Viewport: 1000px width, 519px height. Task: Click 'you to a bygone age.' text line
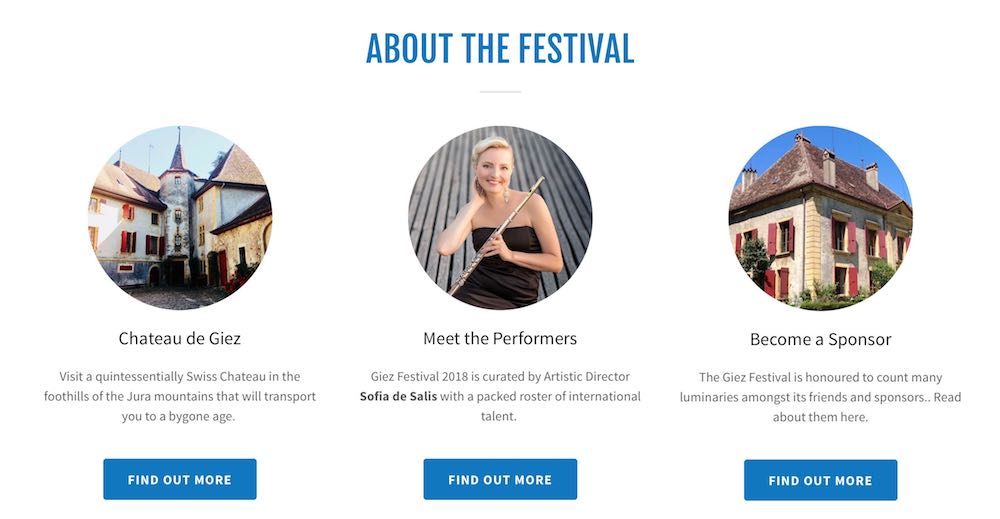point(178,416)
